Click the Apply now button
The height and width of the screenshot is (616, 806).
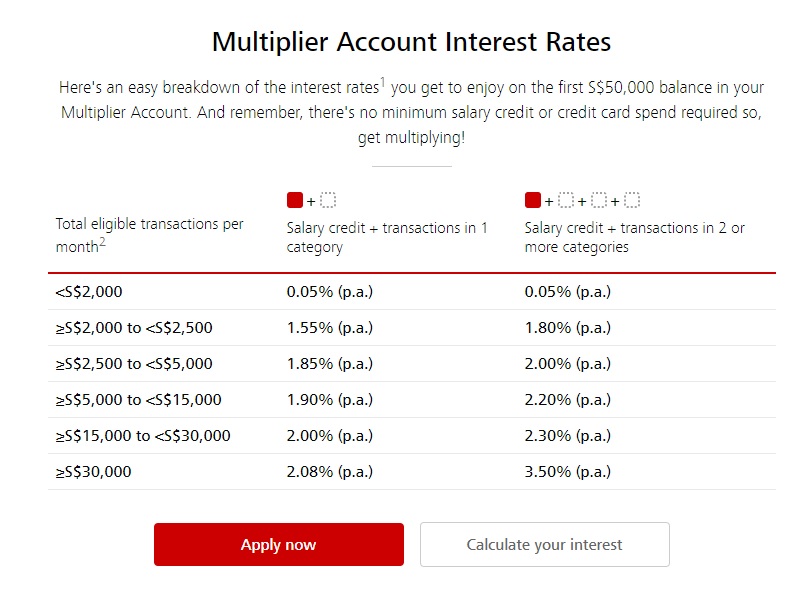(279, 545)
